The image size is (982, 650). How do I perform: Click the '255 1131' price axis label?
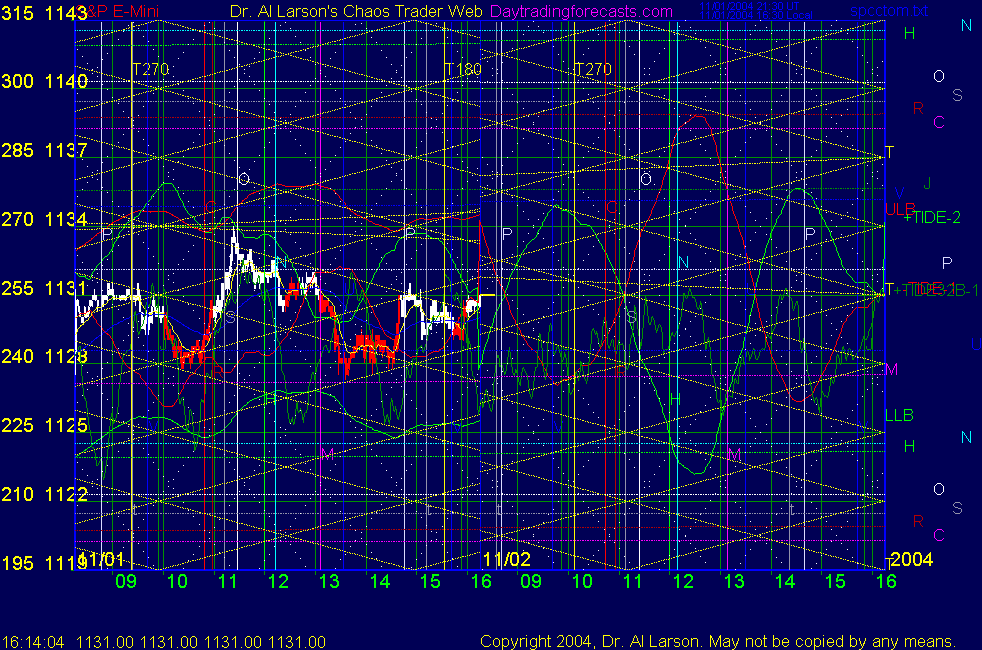(44, 288)
